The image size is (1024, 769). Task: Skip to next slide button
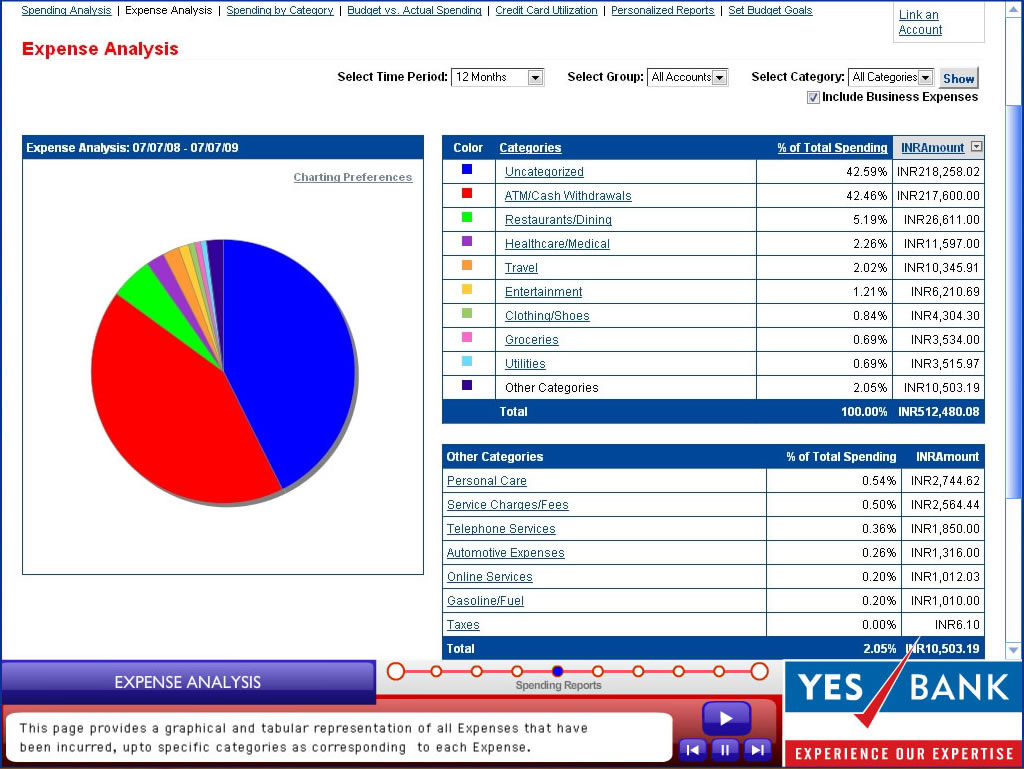coord(758,749)
